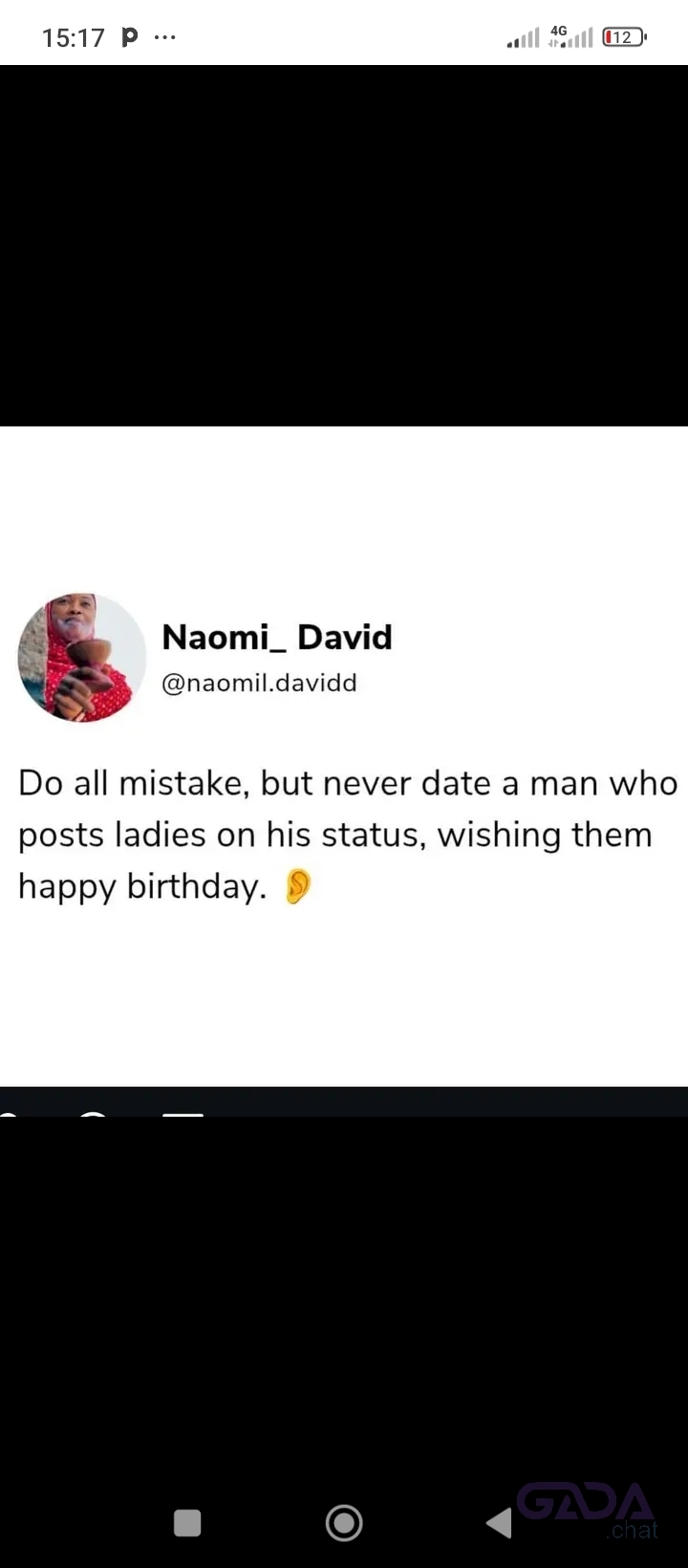Tap the ear emoji after 'happy birthday.'
The width and height of the screenshot is (688, 1568).
coord(298,886)
